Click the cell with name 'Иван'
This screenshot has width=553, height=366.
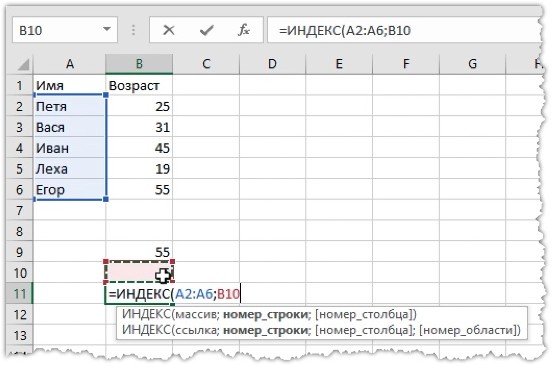(x=69, y=148)
